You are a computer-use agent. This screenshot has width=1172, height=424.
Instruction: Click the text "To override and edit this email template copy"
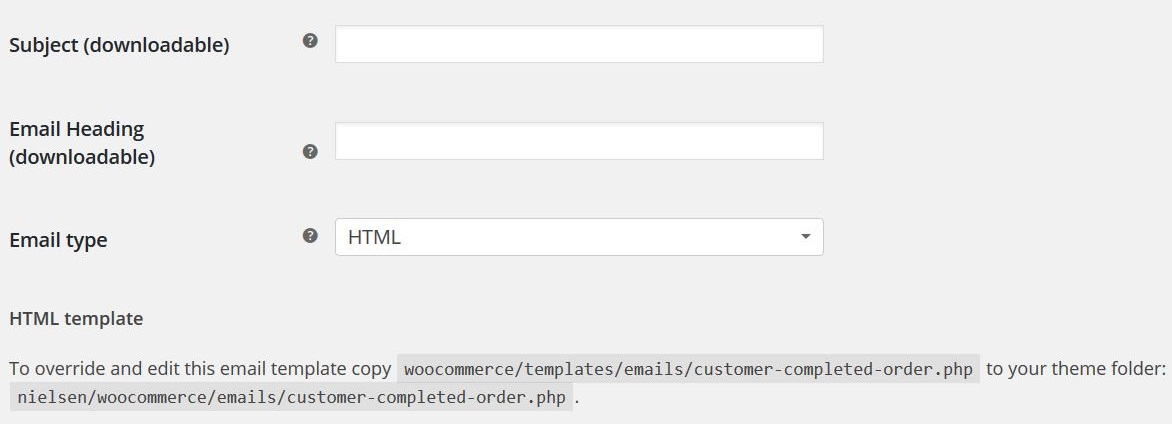click(200, 369)
